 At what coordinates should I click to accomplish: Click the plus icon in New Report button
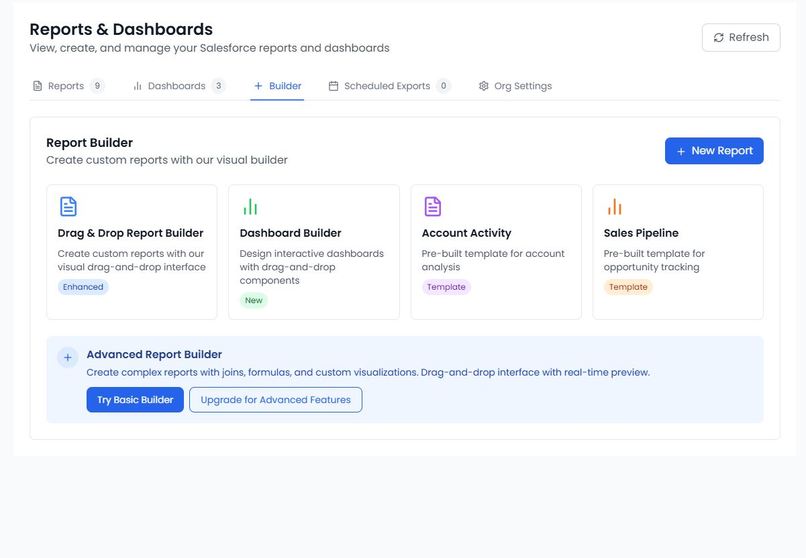(x=681, y=152)
